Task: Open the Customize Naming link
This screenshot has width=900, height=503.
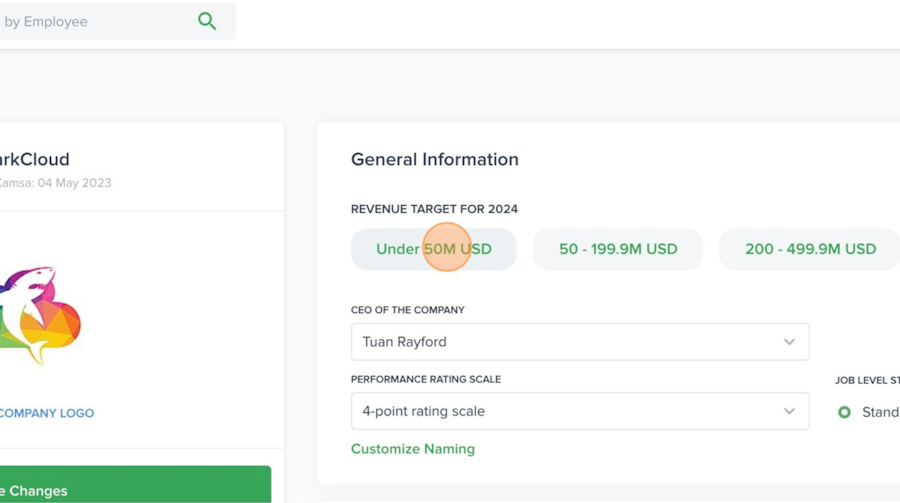Action: [412, 449]
